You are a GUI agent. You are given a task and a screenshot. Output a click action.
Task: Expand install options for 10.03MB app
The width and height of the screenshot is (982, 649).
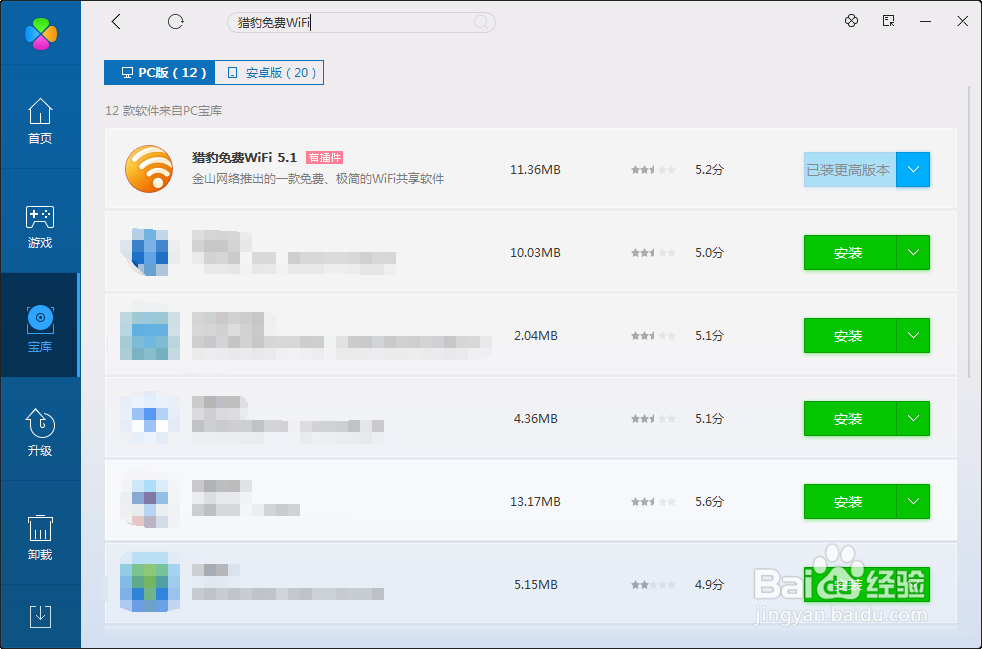coord(913,252)
